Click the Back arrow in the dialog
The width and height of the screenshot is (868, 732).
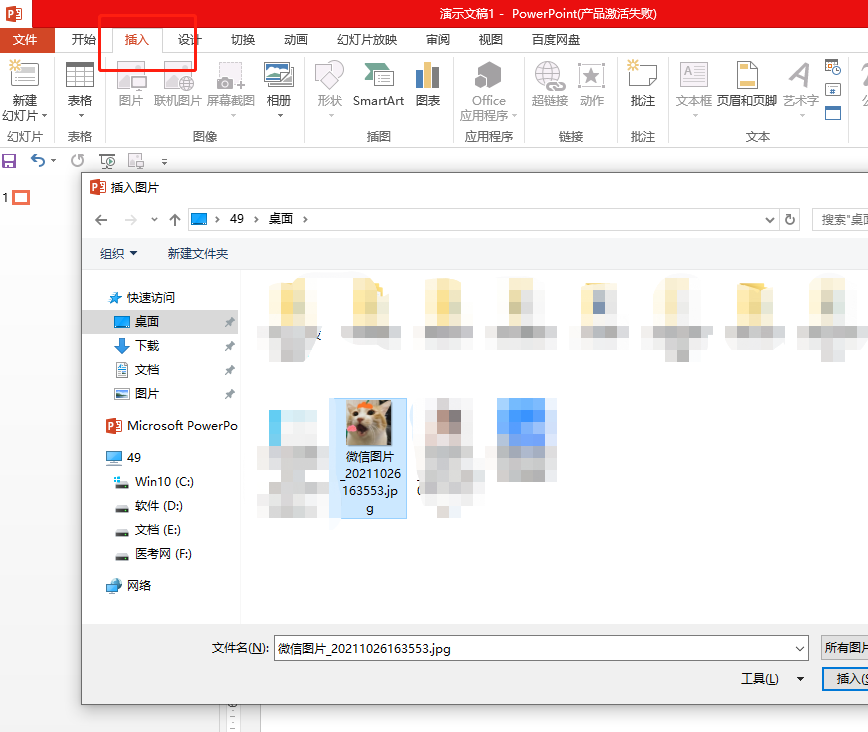(x=101, y=220)
